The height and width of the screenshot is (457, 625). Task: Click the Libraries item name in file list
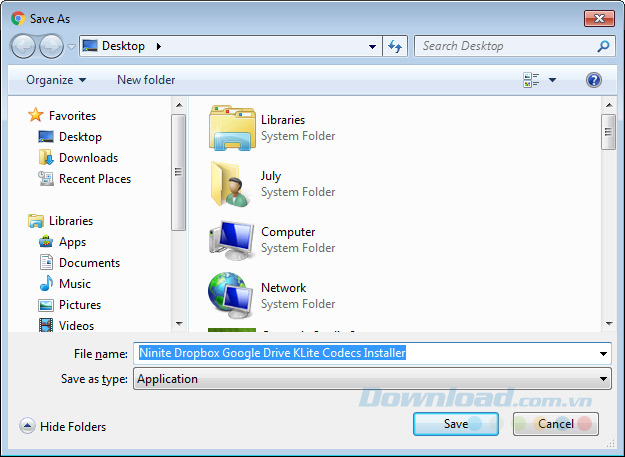[283, 120]
